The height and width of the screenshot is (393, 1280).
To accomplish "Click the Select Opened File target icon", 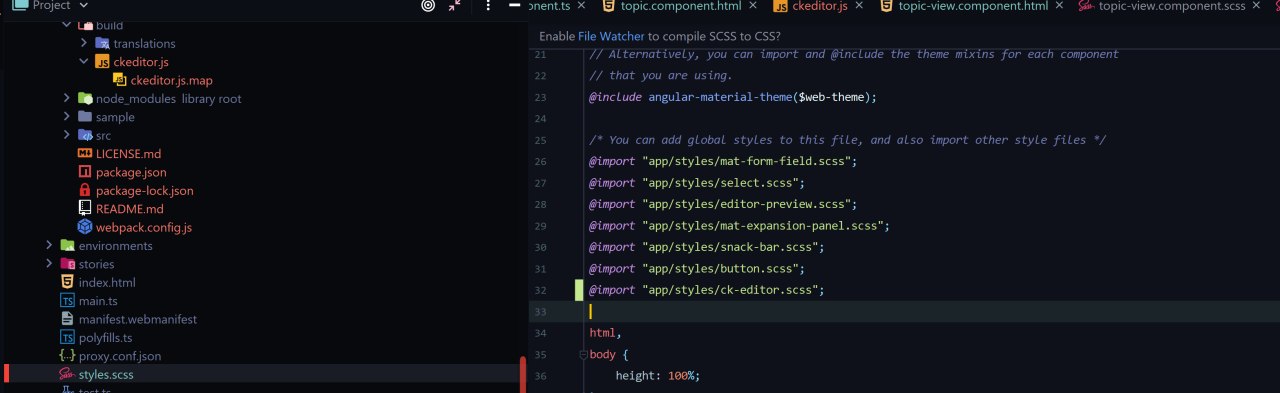I will click(428, 6).
